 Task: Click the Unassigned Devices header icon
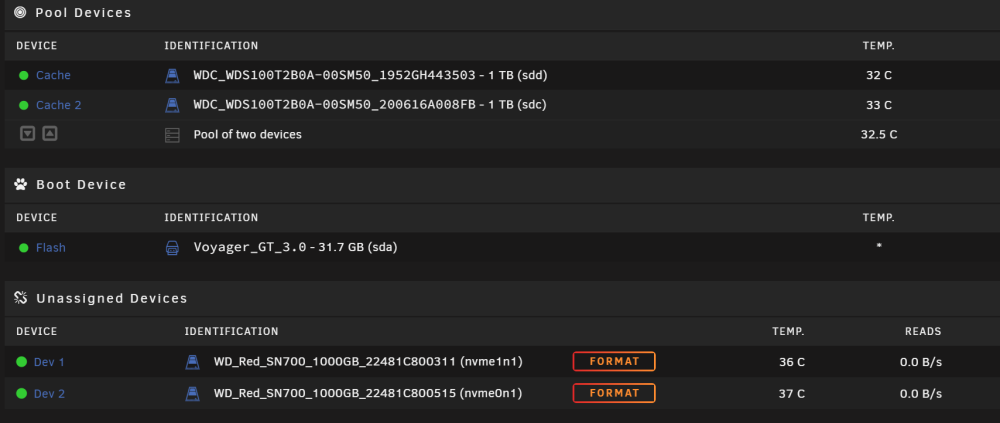(x=20, y=299)
